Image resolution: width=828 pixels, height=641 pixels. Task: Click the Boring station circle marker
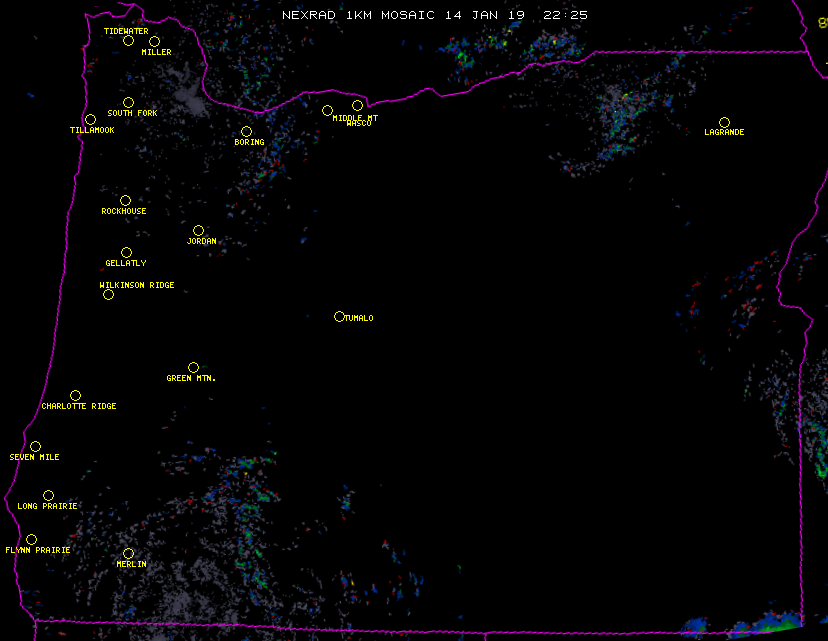pos(246,132)
